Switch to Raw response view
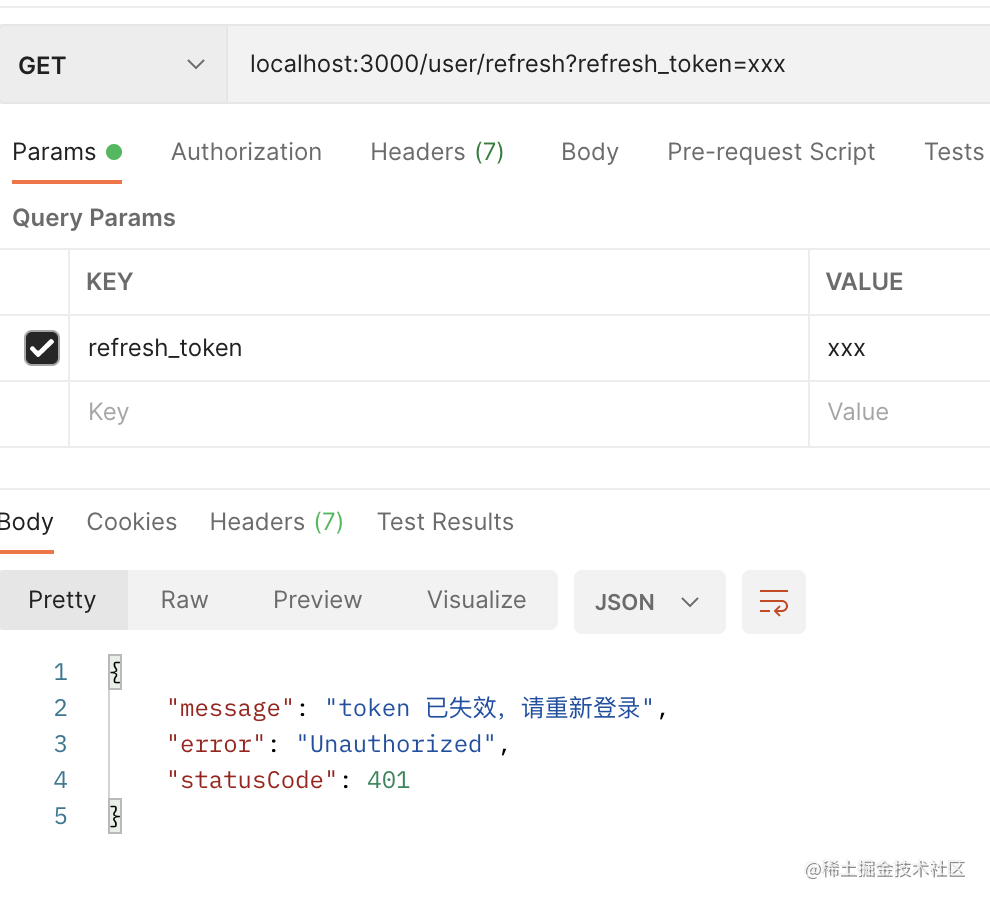Viewport: 990px width, 904px height. [184, 600]
